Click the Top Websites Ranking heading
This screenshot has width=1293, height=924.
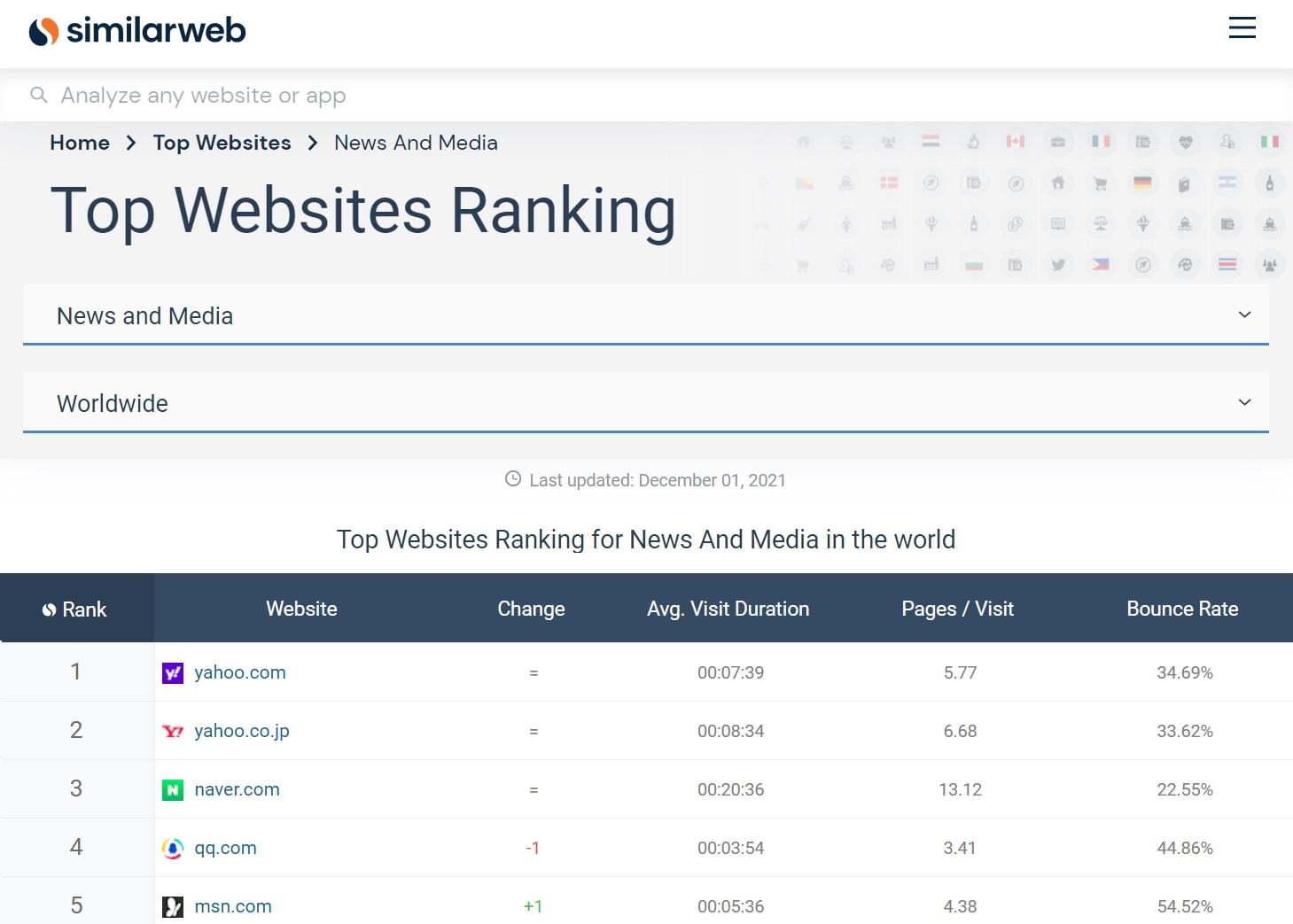[363, 211]
